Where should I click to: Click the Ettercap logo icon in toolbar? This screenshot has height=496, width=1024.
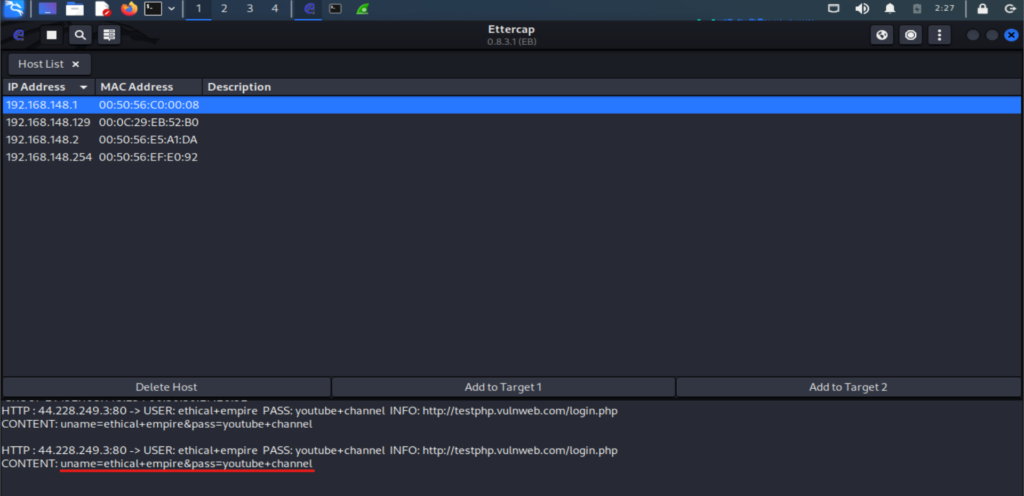(19, 35)
